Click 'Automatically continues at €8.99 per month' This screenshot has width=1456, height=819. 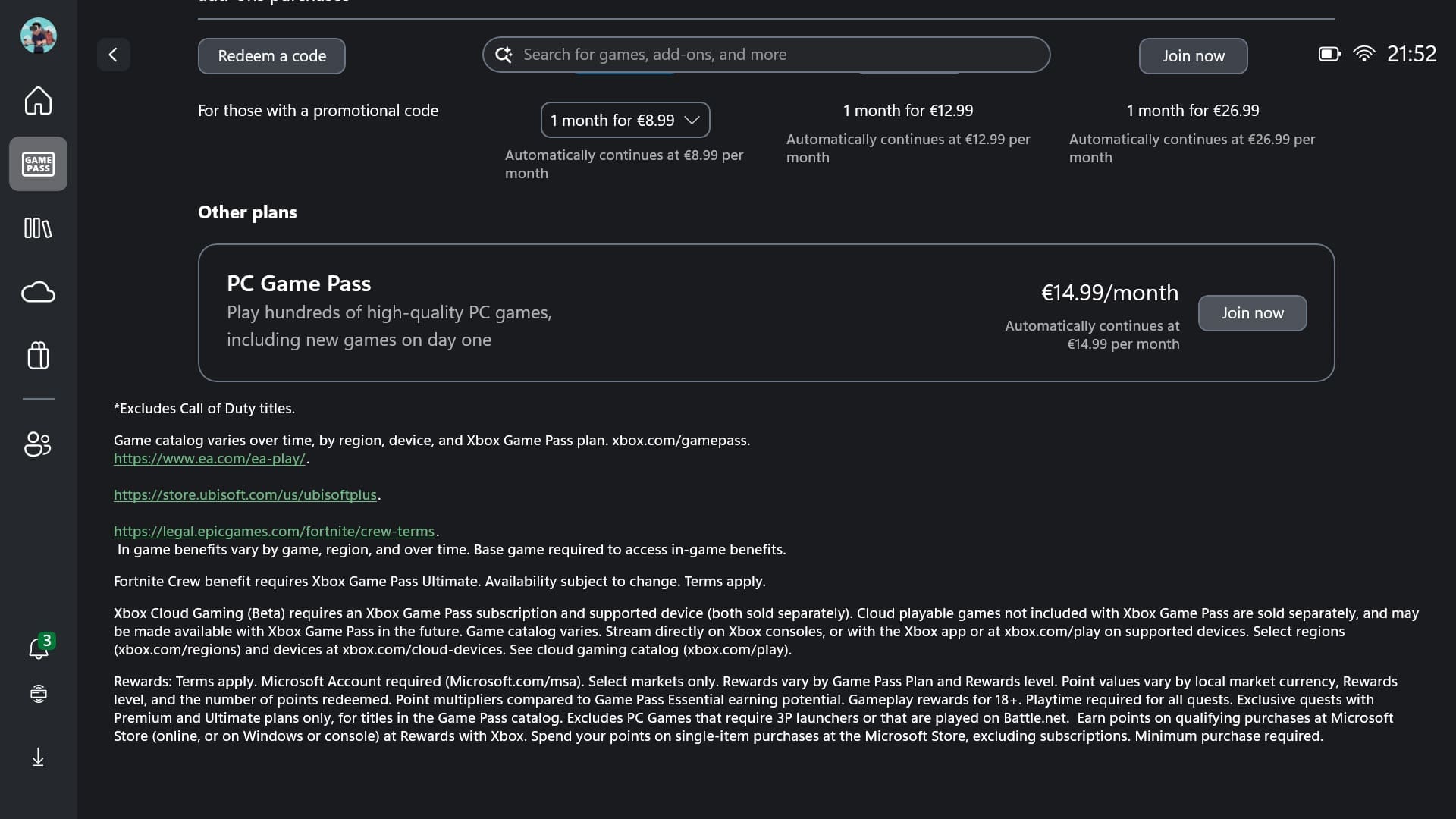coord(624,165)
